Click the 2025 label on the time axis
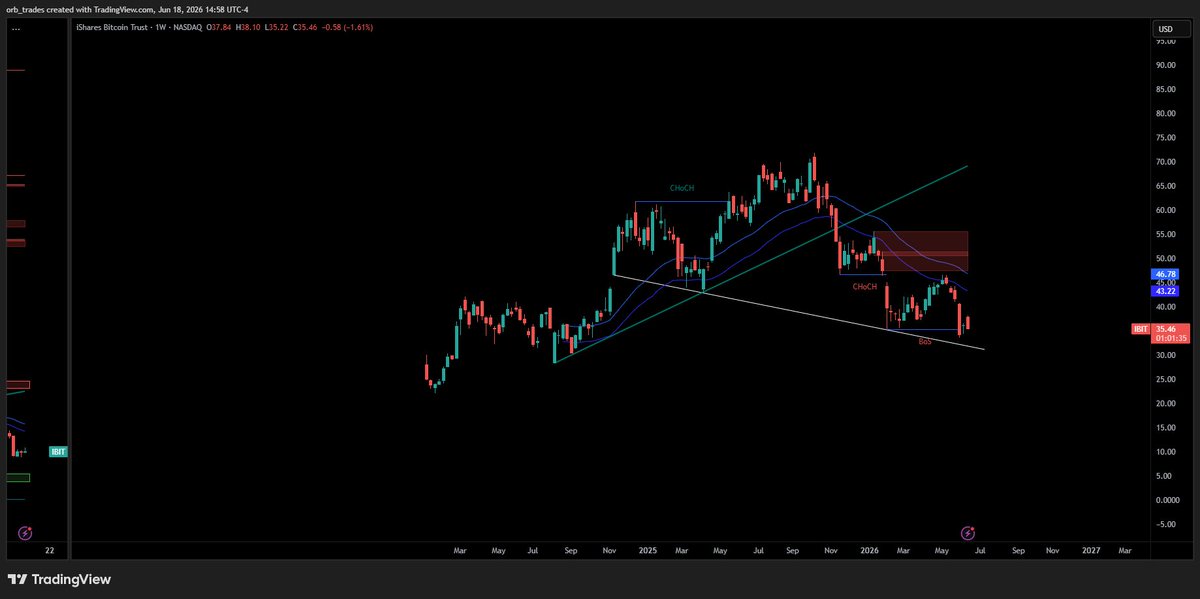The height and width of the screenshot is (599, 1200). click(x=647, y=550)
